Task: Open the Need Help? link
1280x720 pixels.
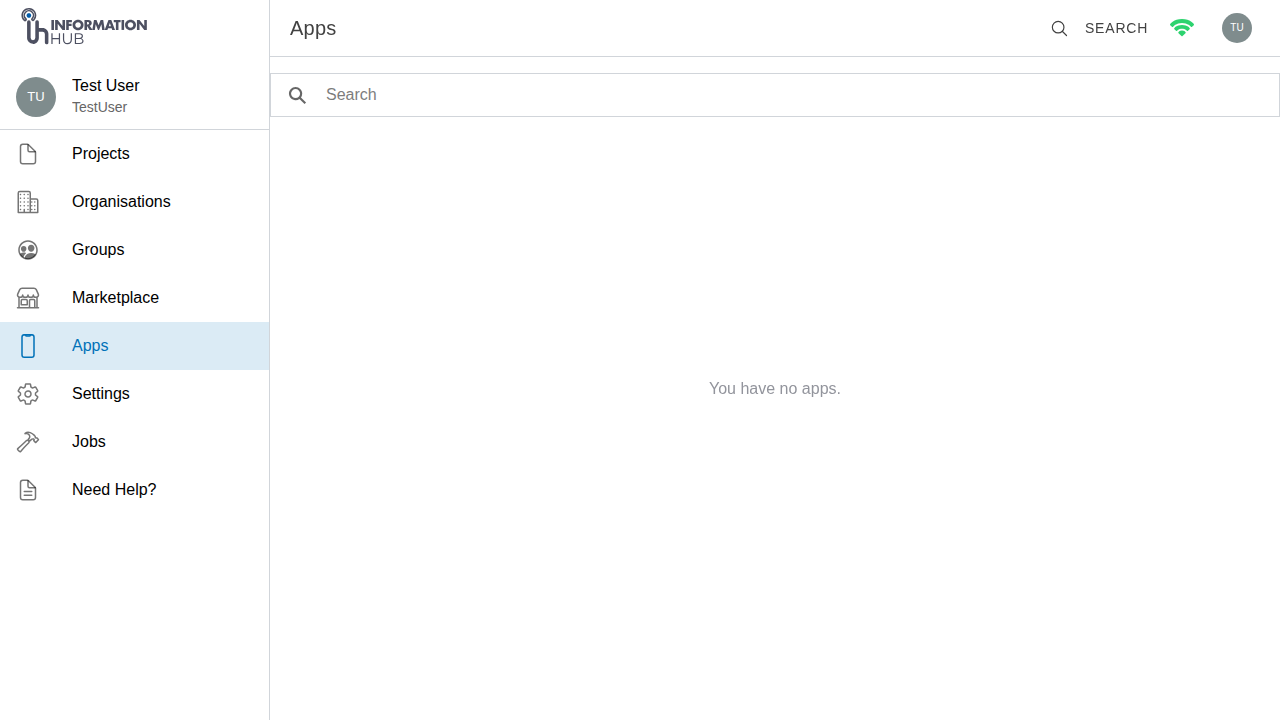Action: [134, 490]
